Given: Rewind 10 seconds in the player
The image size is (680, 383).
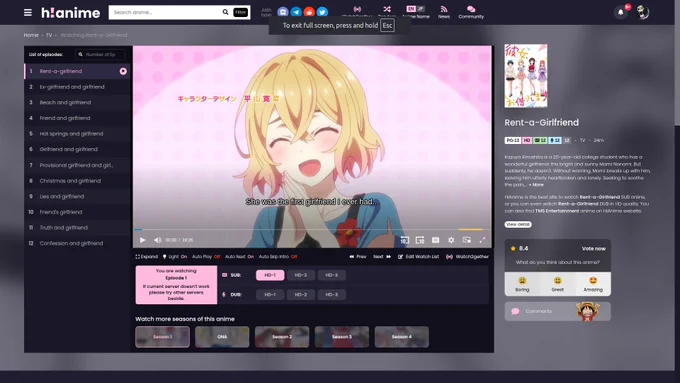Looking at the screenshot, I should [x=404, y=240].
